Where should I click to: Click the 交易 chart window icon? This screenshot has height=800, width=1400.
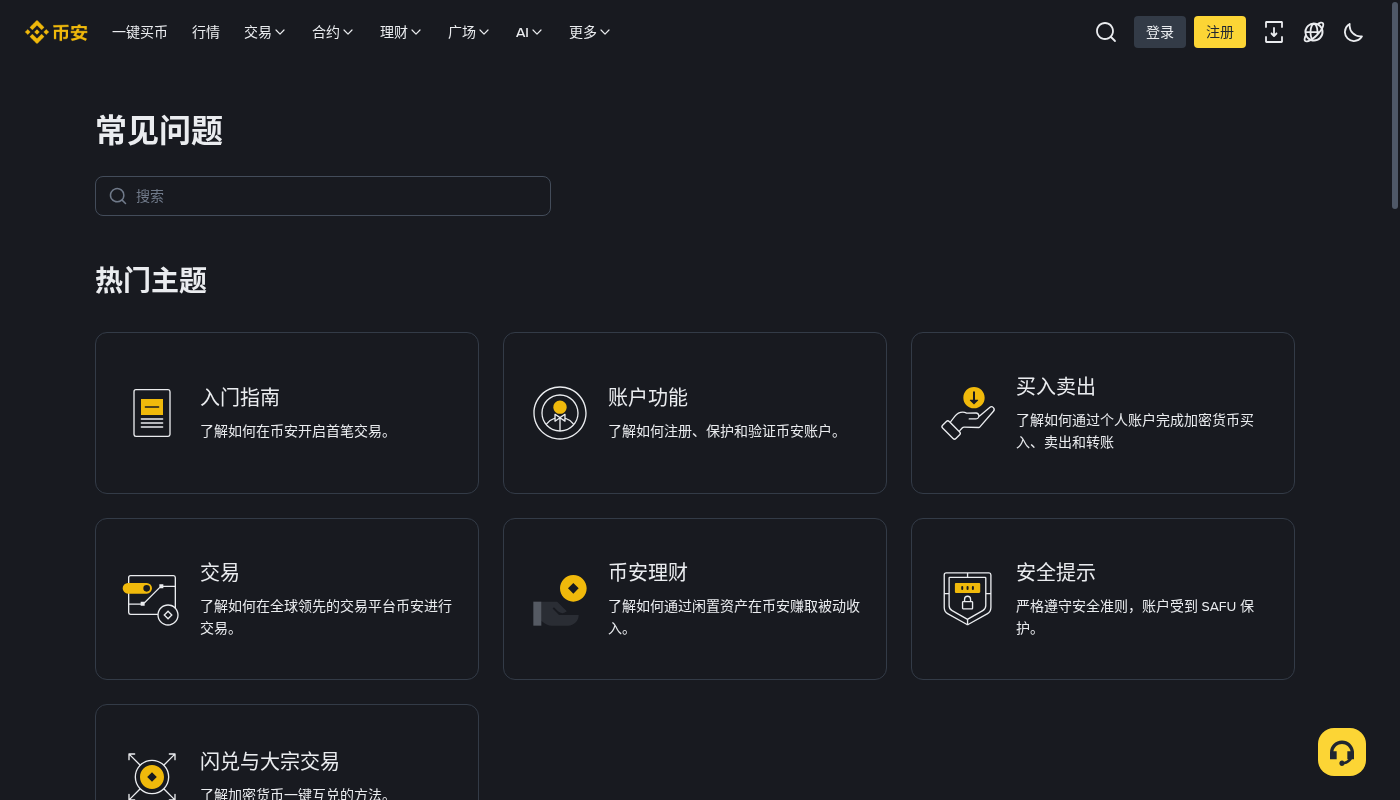click(x=151, y=599)
